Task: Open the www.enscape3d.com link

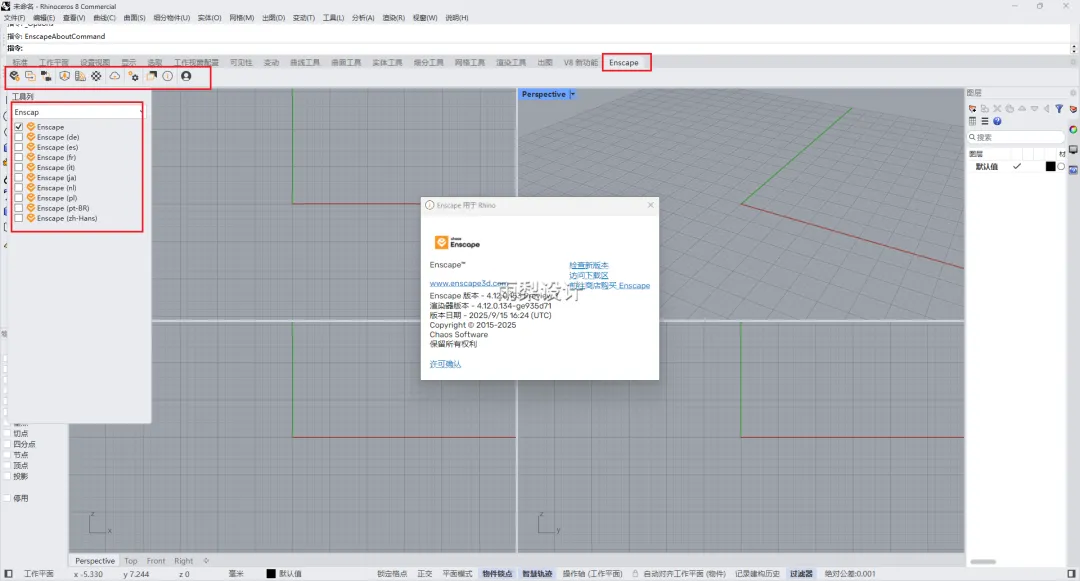Action: (468, 283)
